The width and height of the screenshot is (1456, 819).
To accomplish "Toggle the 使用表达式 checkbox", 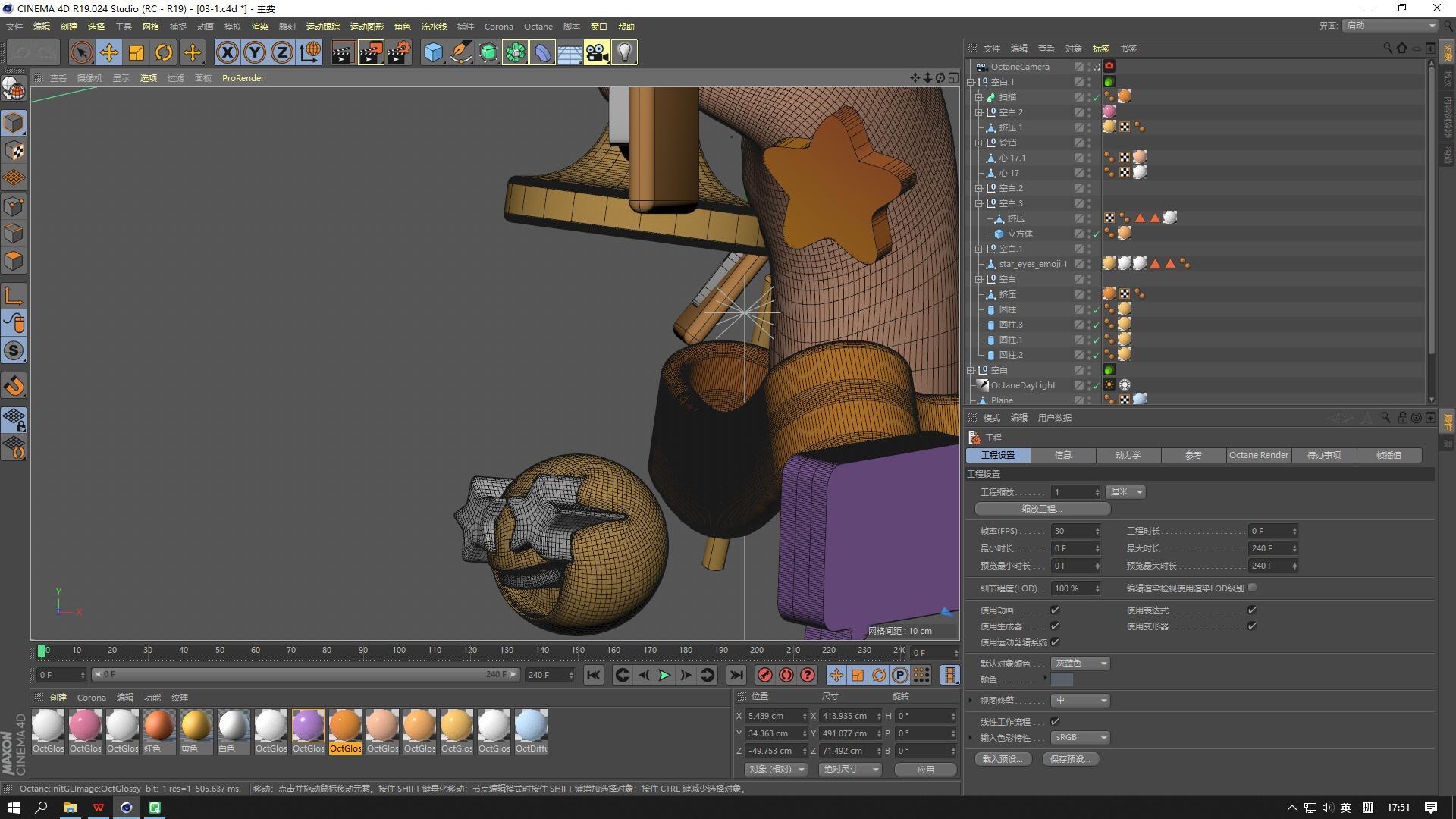I will pyautogui.click(x=1252, y=610).
